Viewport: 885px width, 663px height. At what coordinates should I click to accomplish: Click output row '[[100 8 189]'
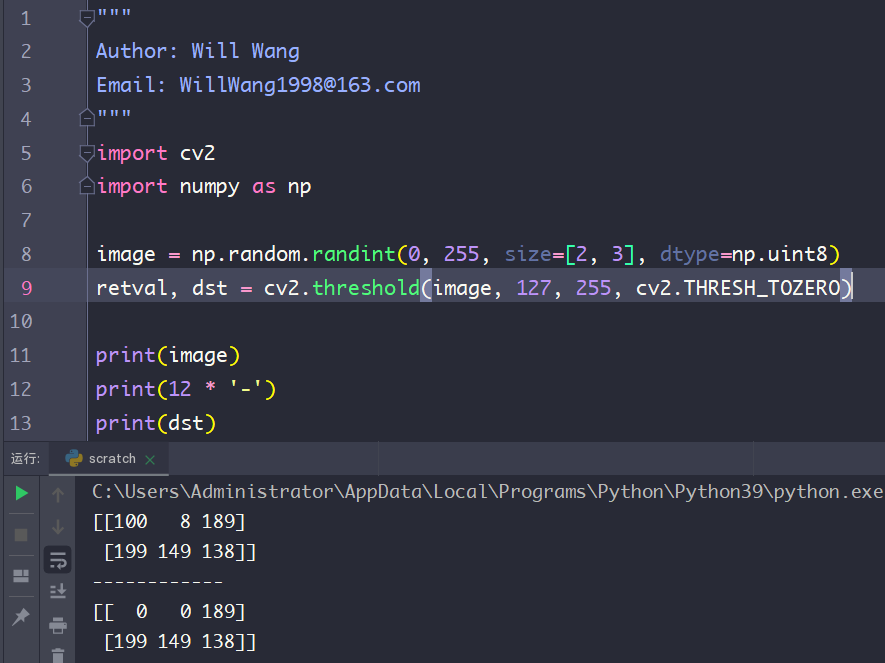pos(169,521)
